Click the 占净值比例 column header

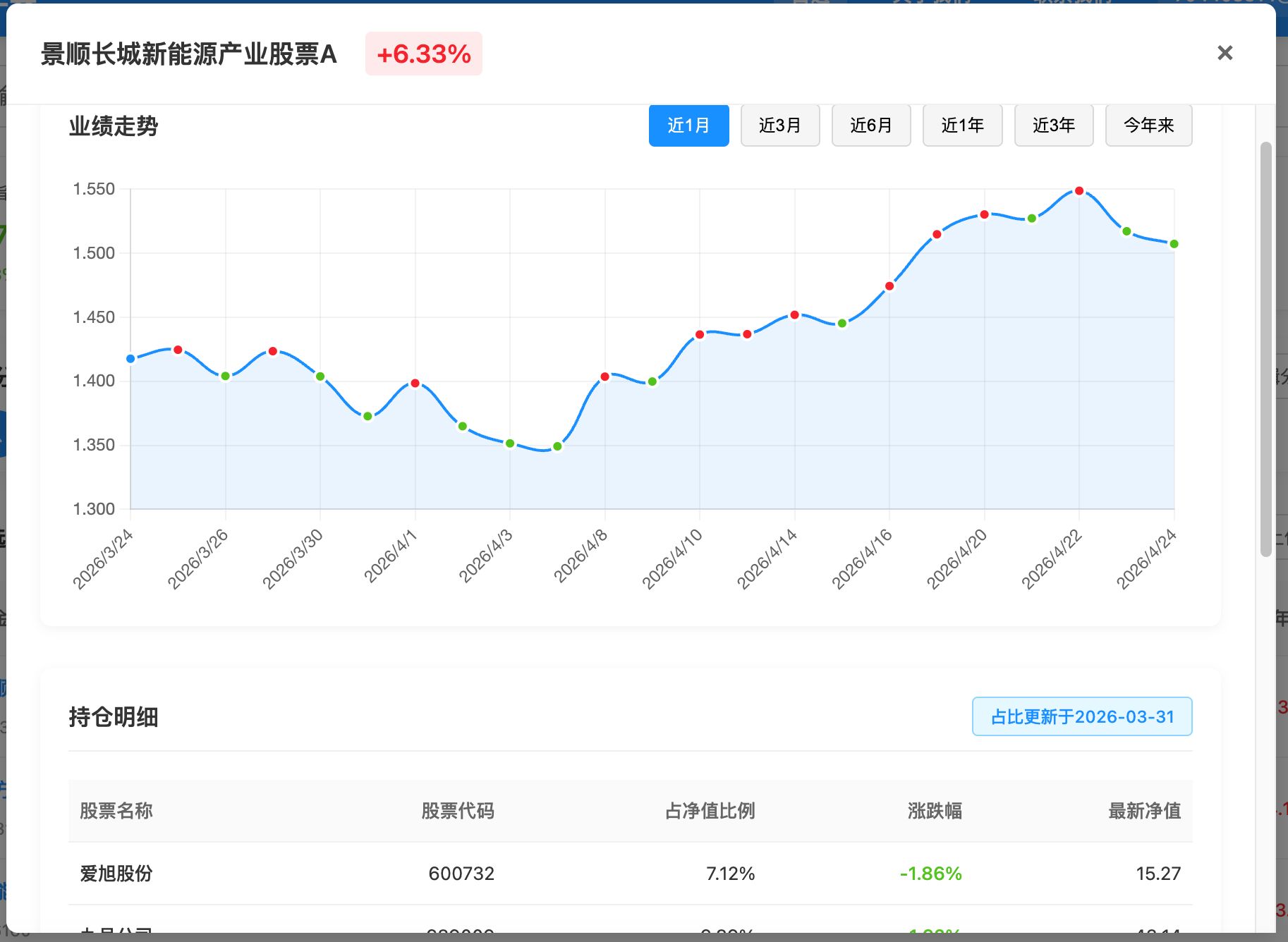710,811
